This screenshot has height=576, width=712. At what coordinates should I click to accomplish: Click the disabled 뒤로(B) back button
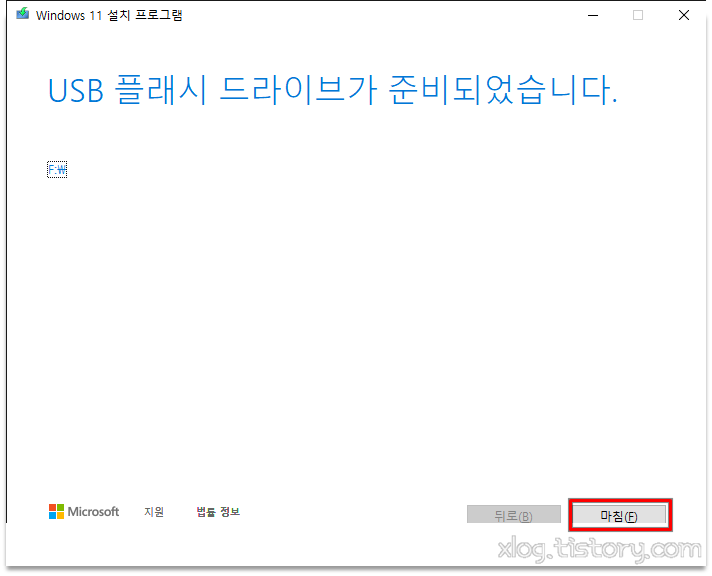point(514,515)
